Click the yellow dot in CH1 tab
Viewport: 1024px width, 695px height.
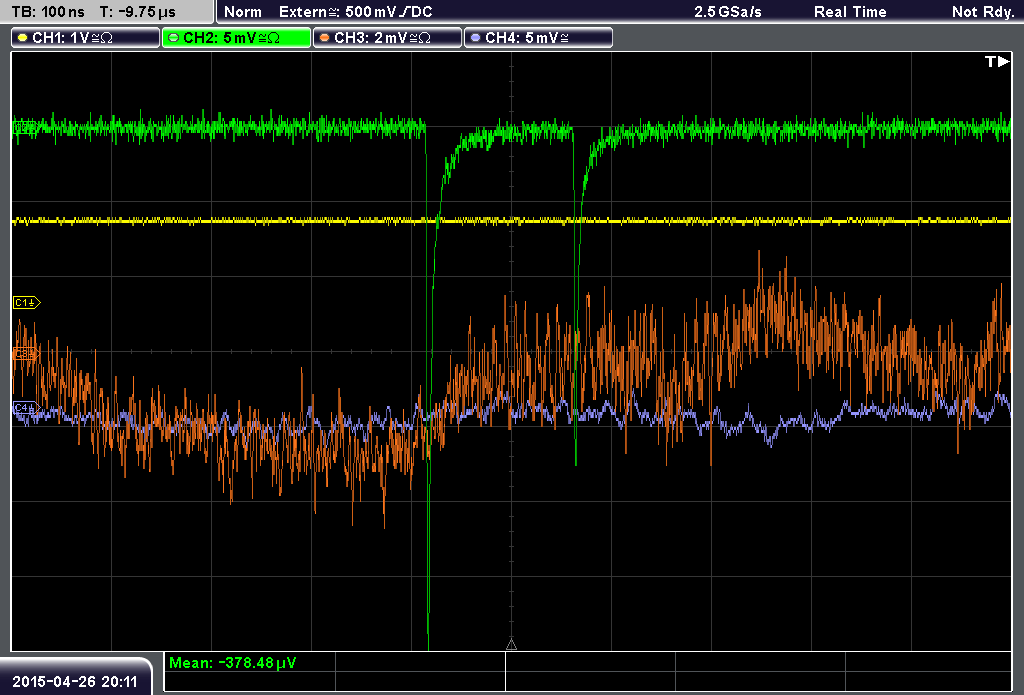[22, 38]
